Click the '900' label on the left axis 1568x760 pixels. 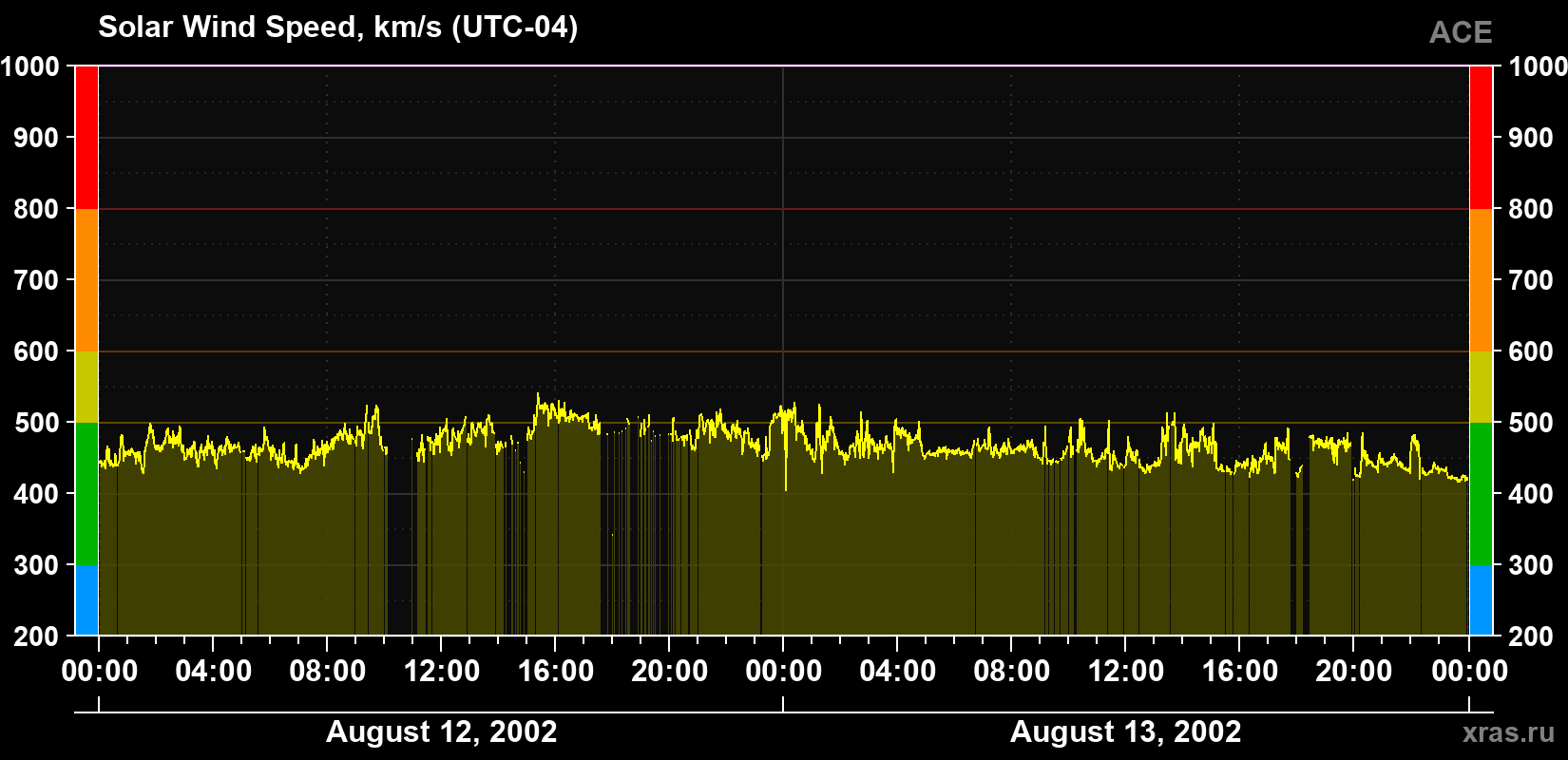point(37,138)
